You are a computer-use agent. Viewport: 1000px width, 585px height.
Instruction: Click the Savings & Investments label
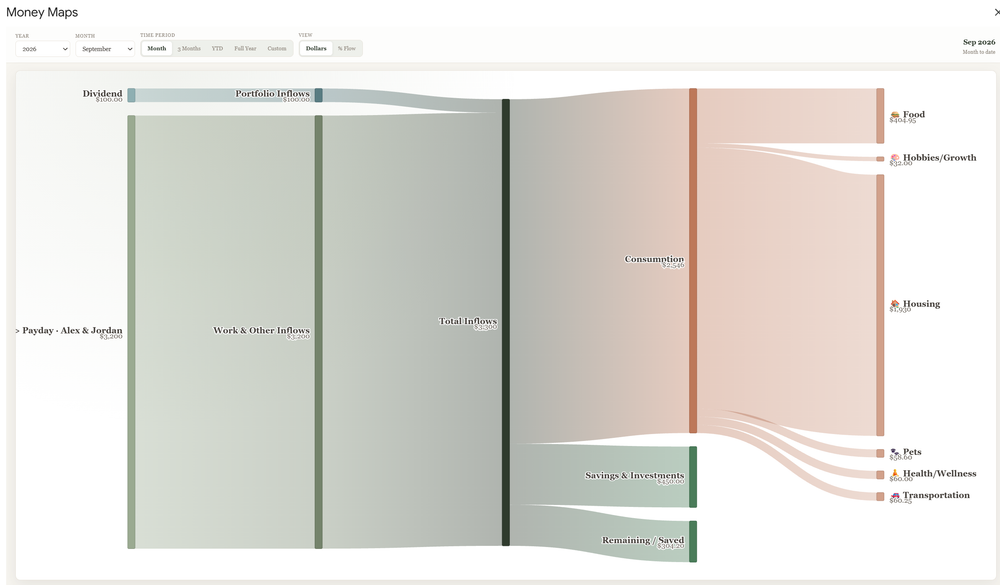[x=635, y=475]
